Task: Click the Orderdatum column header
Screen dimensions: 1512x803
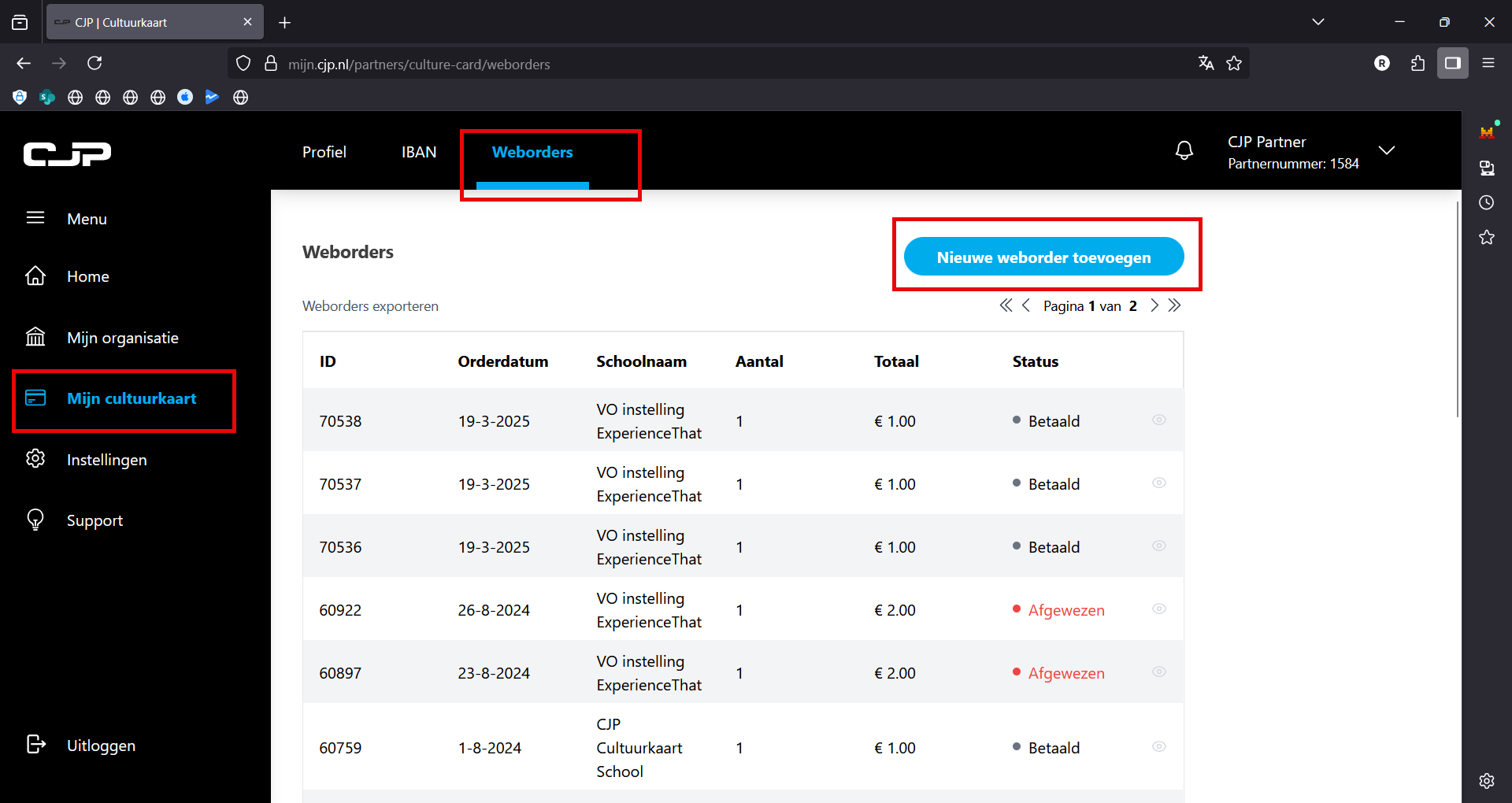Action: click(x=503, y=361)
